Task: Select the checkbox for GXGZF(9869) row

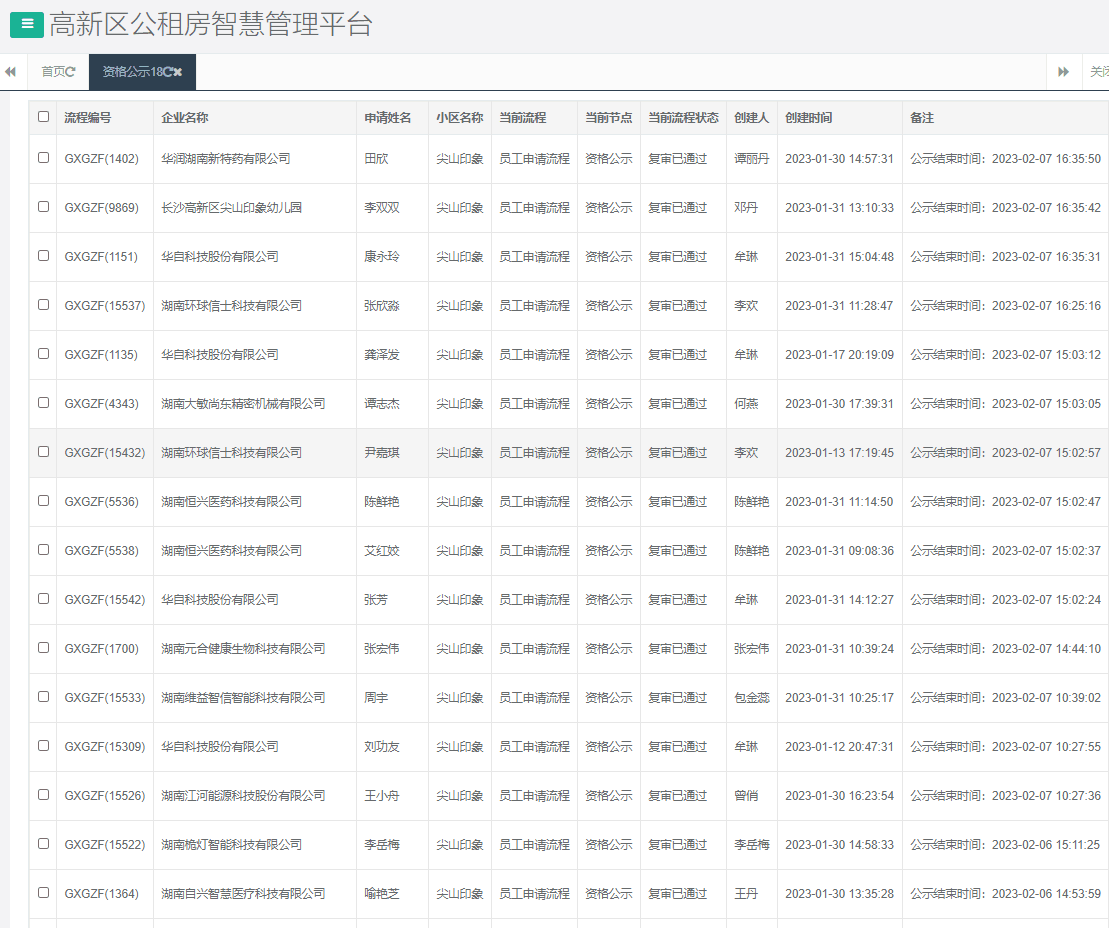Action: (43, 207)
